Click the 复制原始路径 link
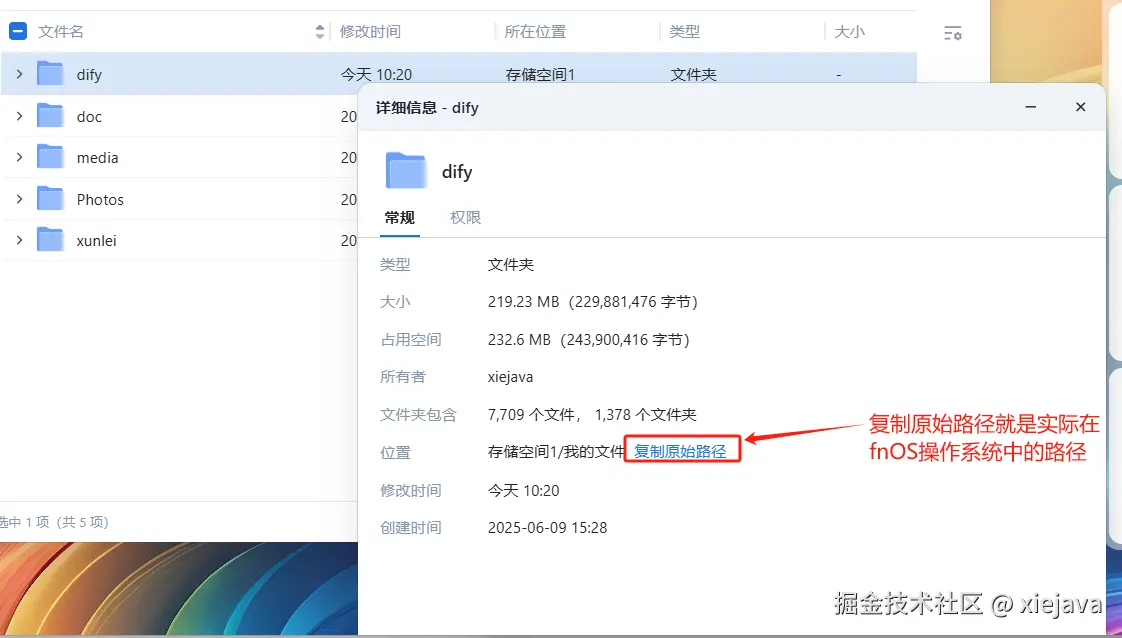1122x638 pixels. (x=682, y=450)
